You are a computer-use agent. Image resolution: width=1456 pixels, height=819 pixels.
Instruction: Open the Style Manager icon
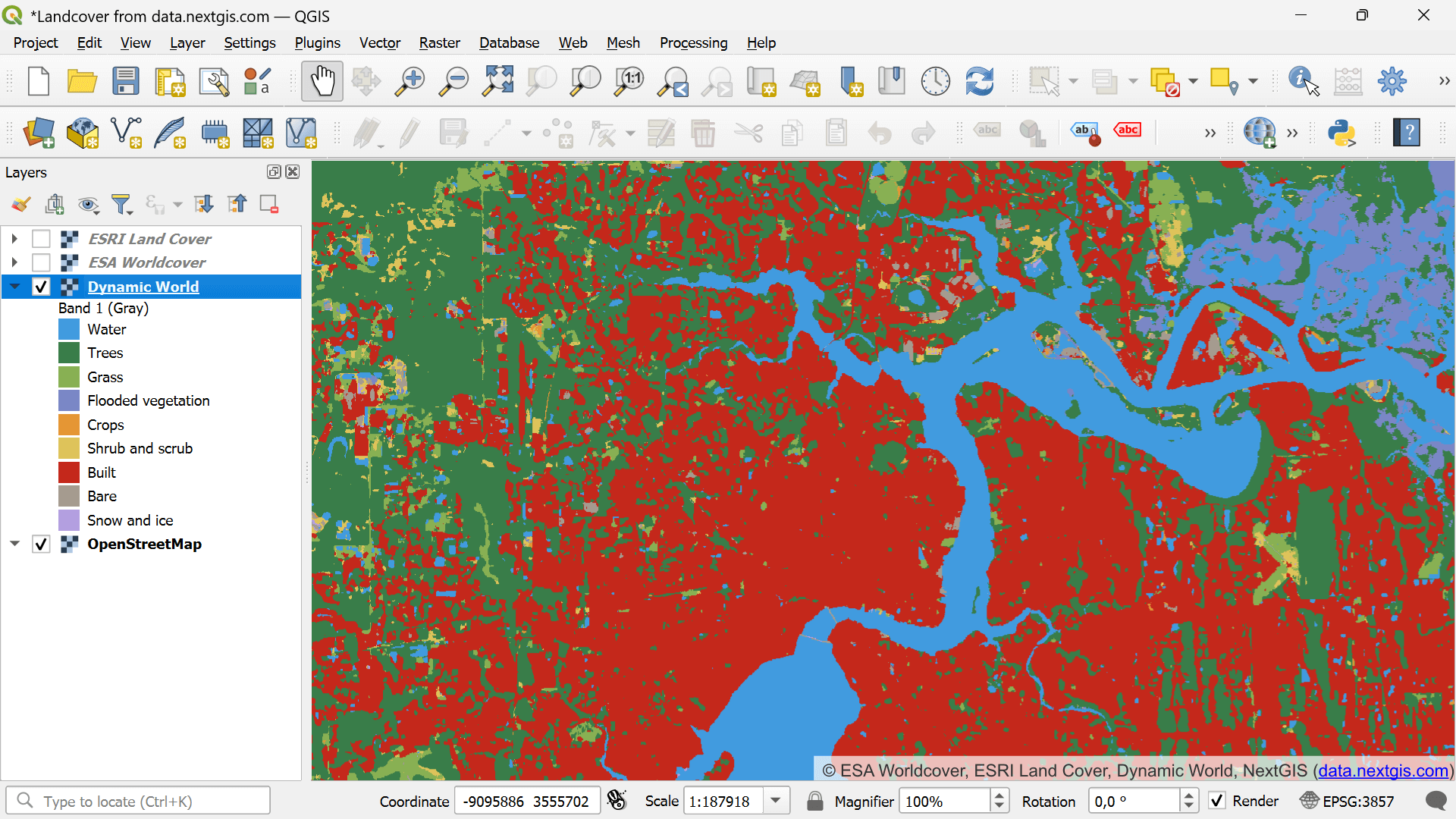pyautogui.click(x=258, y=81)
